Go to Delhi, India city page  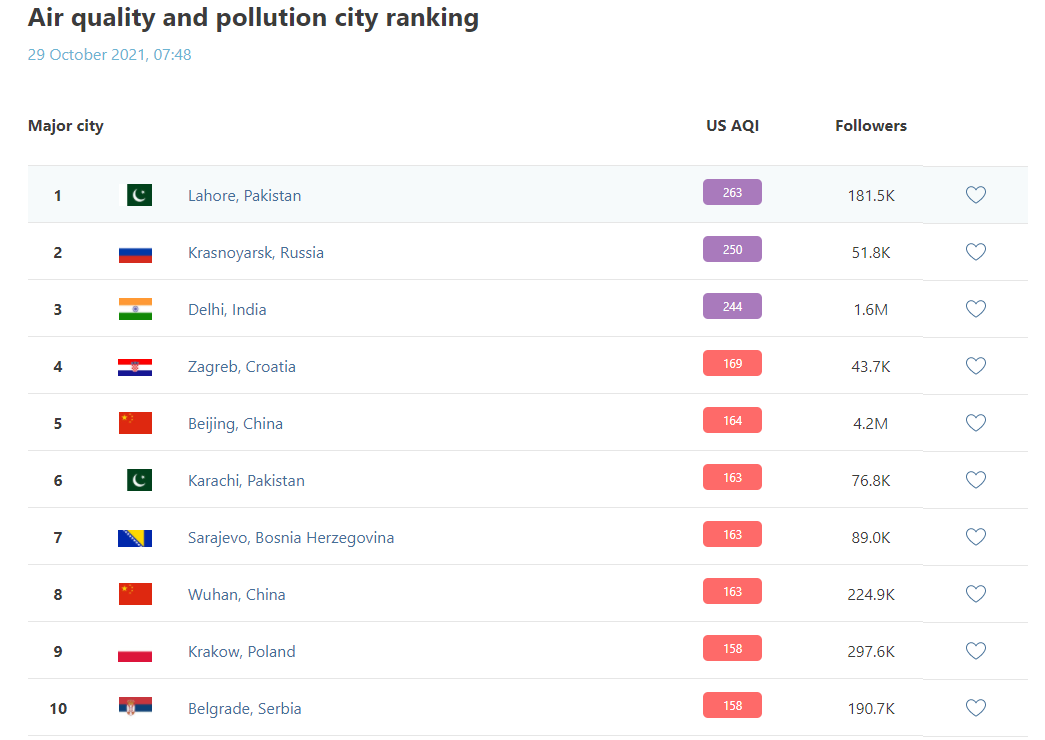(x=227, y=310)
